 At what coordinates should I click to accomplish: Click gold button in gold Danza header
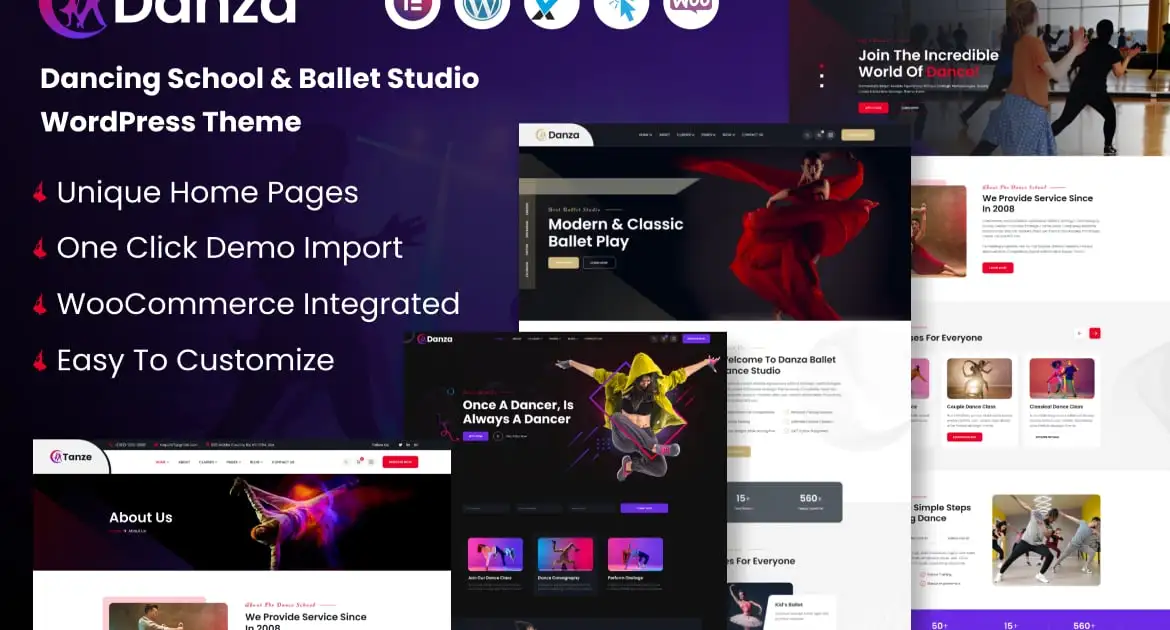pyautogui.click(x=857, y=135)
